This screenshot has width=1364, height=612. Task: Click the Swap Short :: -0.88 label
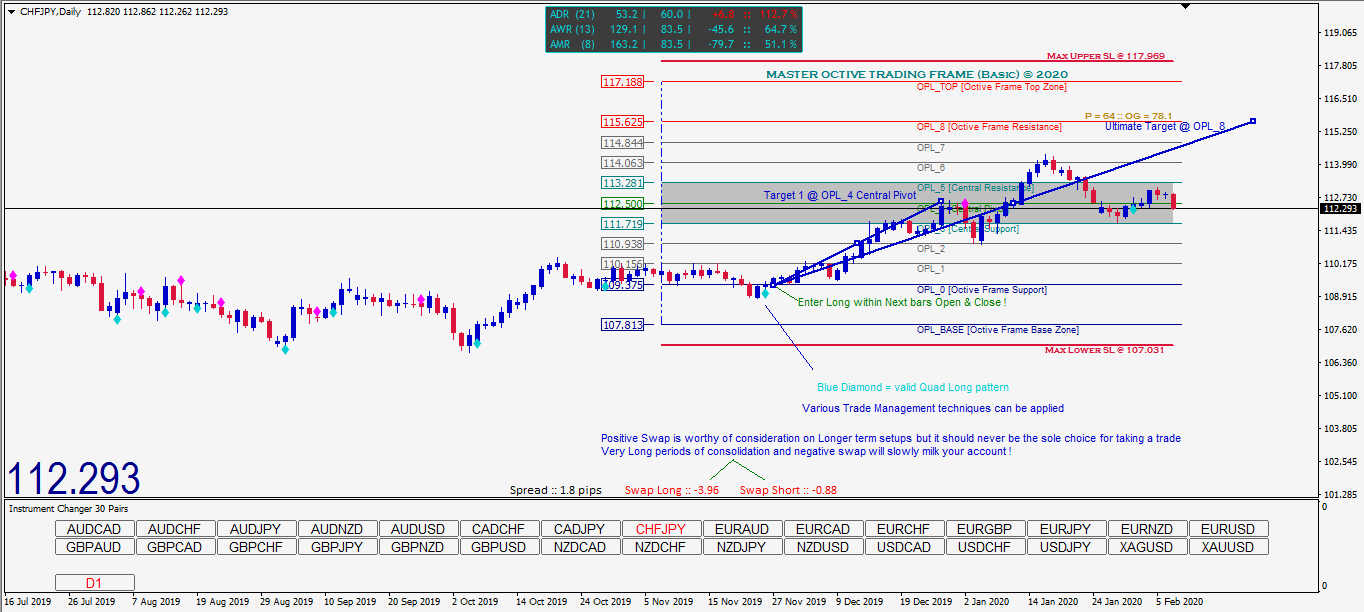click(x=788, y=490)
